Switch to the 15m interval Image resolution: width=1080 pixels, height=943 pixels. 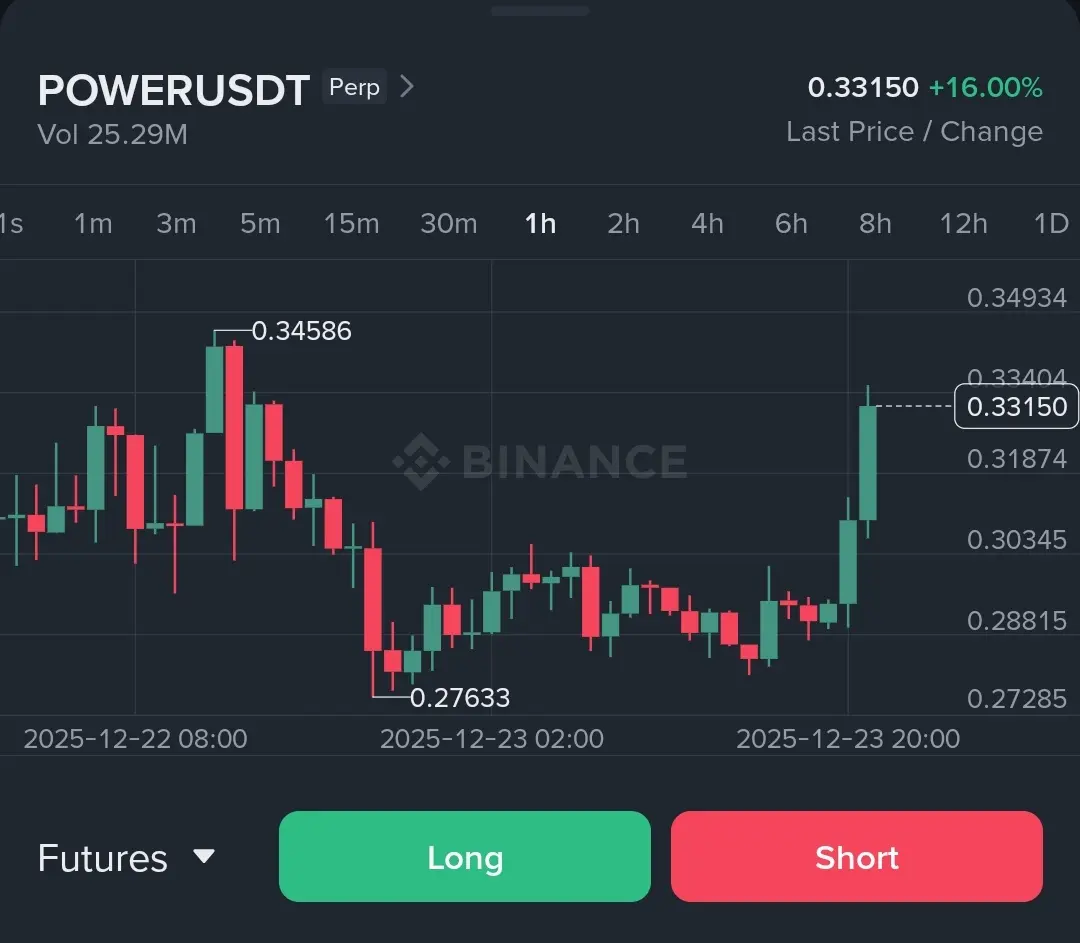(351, 223)
